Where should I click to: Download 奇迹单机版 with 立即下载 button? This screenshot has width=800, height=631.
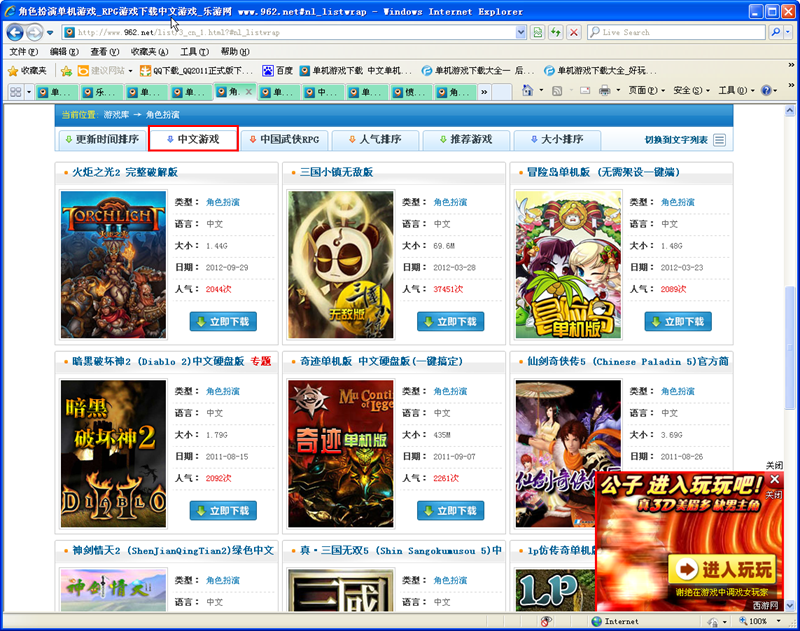(451, 511)
